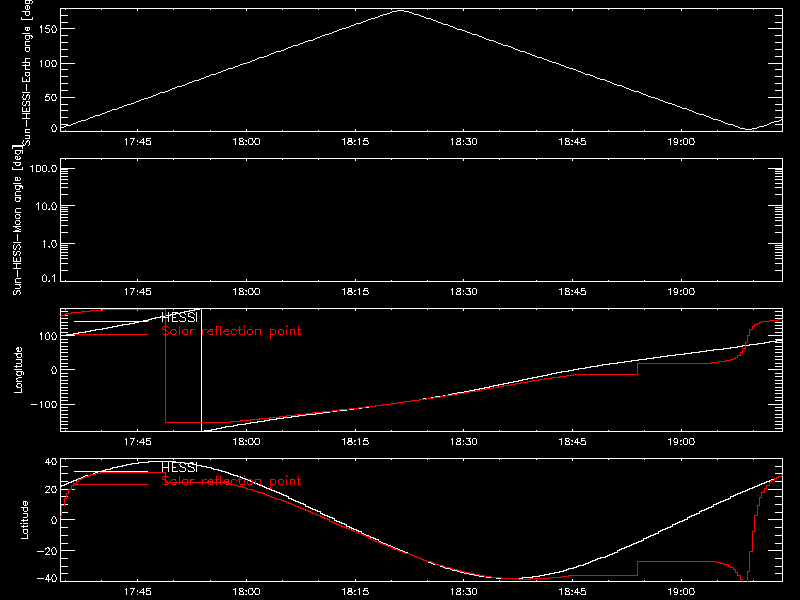800x600 pixels.
Task: Select 18:45 under the Longitude plot
Action: click(572, 442)
